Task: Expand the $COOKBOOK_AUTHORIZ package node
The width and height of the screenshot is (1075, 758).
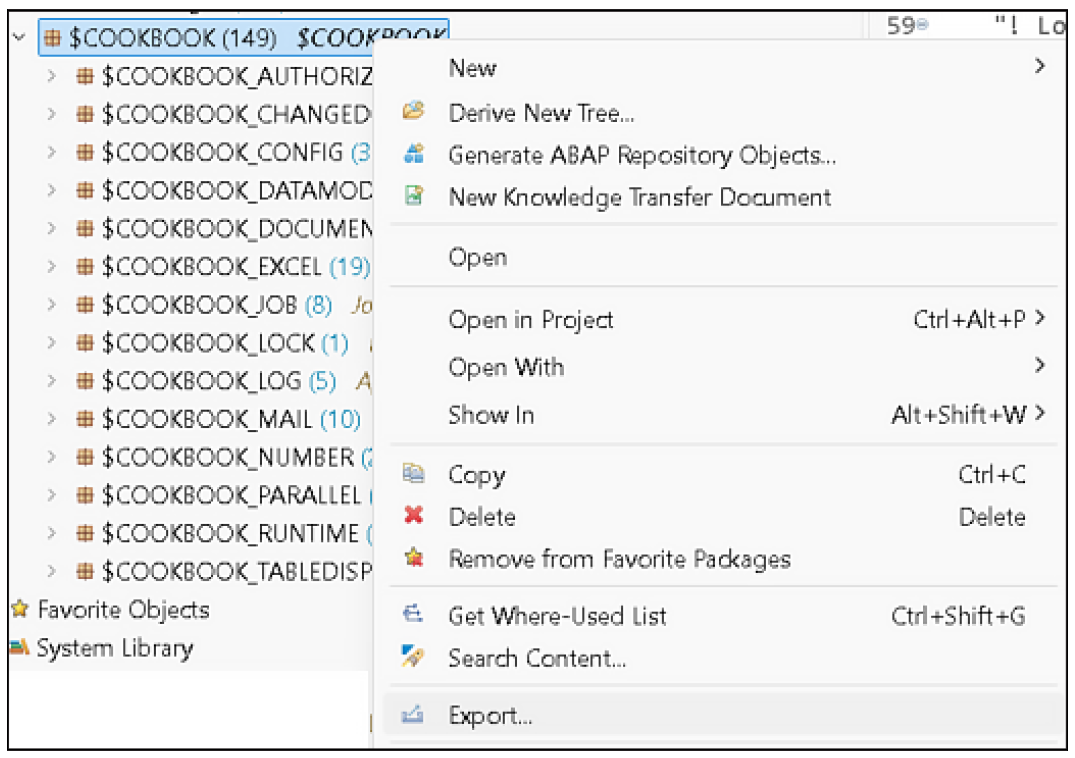Action: (51, 76)
